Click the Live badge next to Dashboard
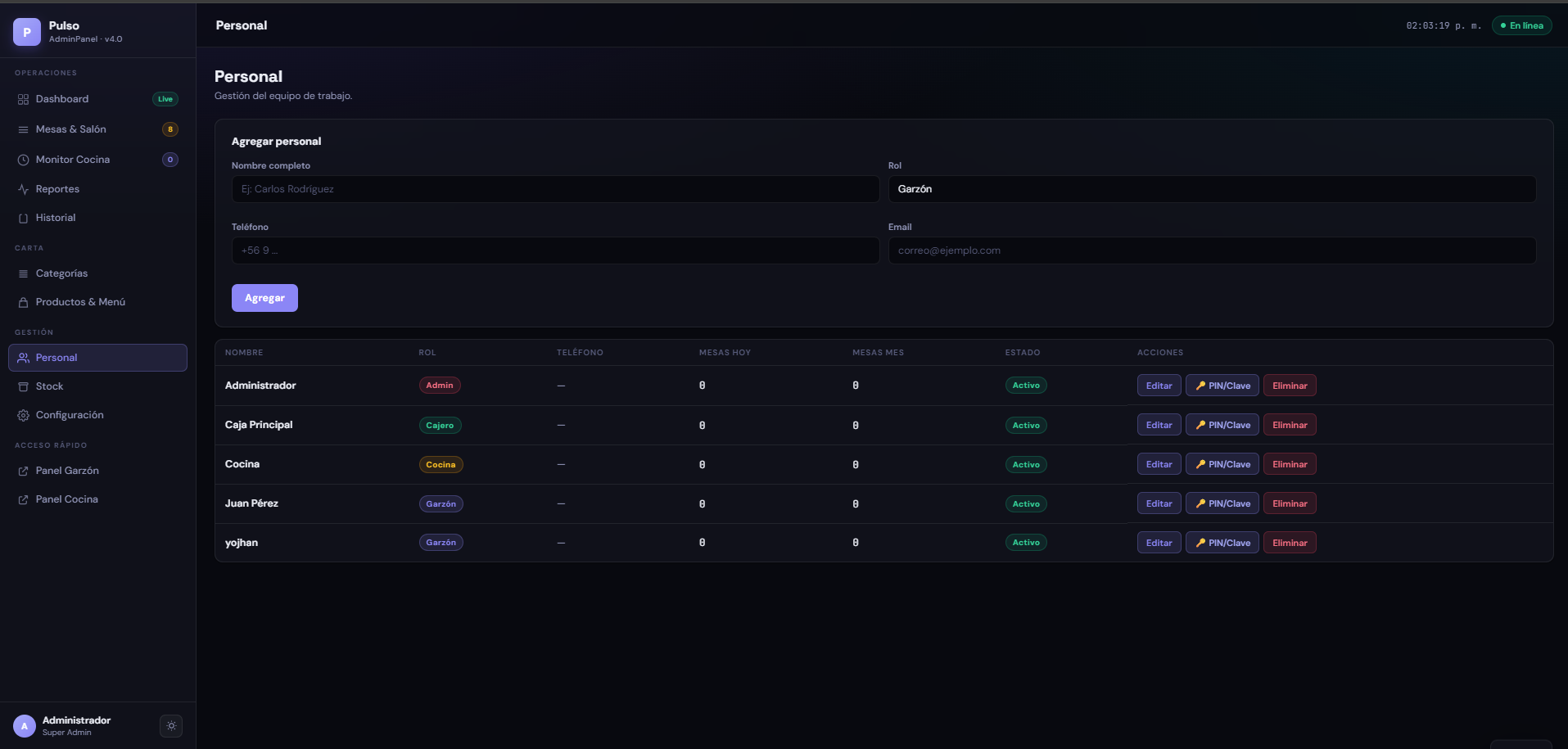The width and height of the screenshot is (1568, 749). coord(165,99)
